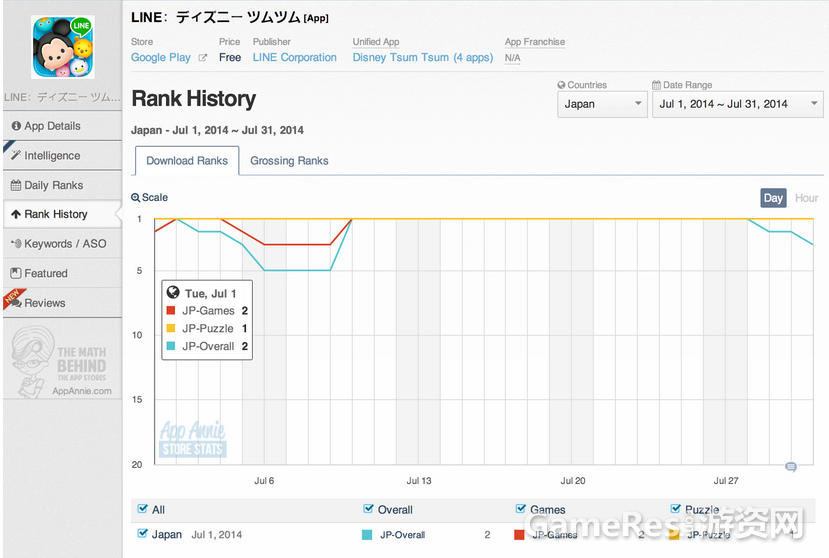Click JP-Puzzle row in chart tooltip
829x558 pixels.
point(207,328)
